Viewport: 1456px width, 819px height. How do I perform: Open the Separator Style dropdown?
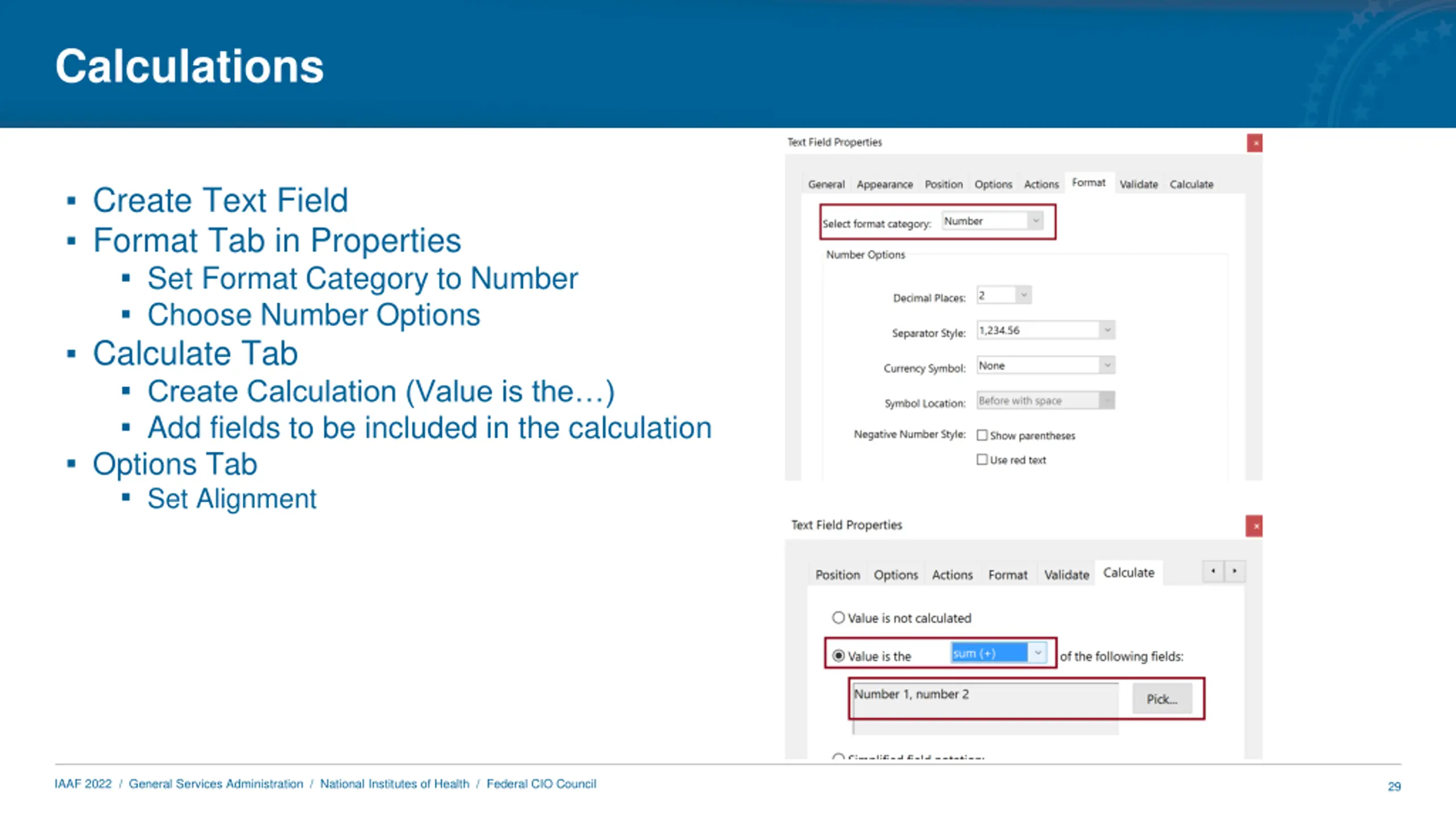tap(1045, 330)
